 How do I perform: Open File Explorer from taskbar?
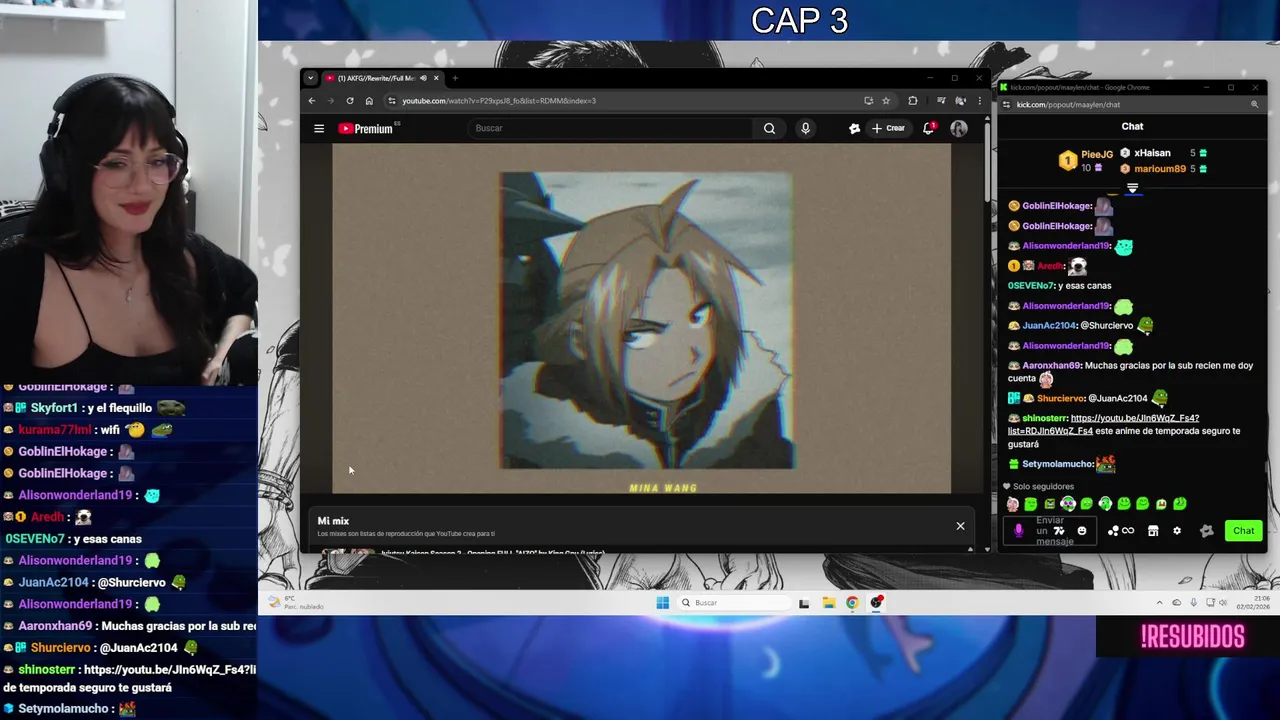[829, 603]
